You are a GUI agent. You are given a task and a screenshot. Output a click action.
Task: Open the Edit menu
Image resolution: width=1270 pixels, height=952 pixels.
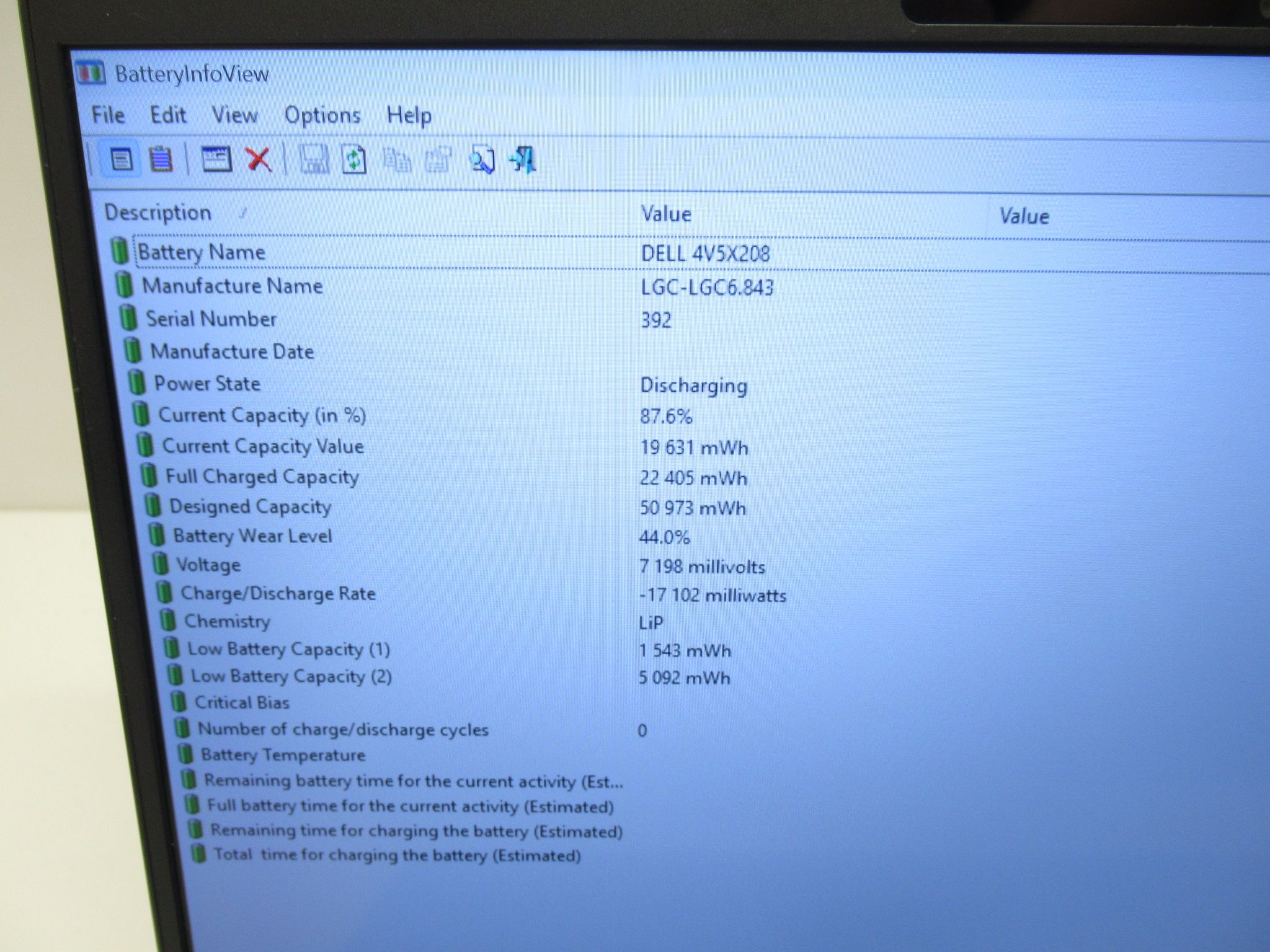point(168,115)
